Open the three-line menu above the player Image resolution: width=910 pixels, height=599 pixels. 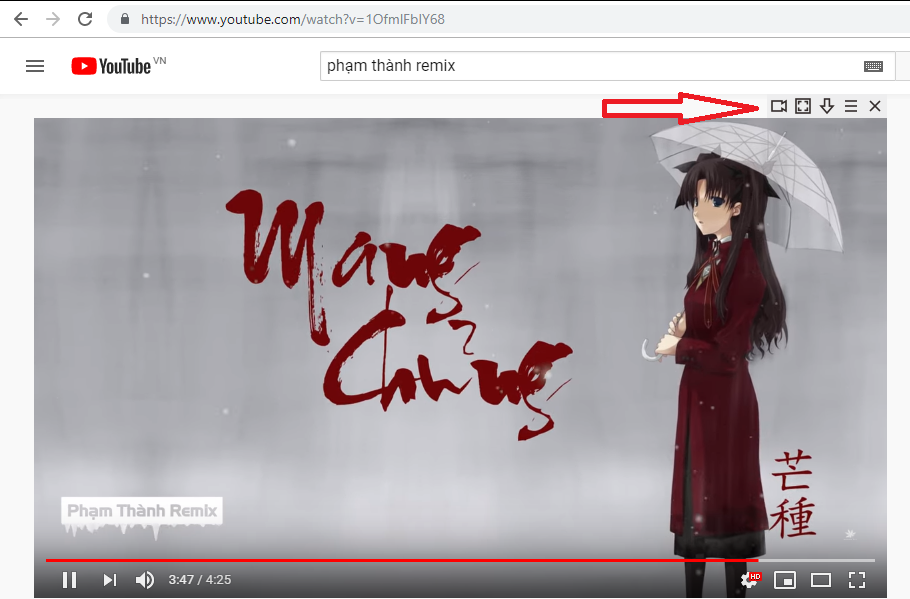click(851, 106)
